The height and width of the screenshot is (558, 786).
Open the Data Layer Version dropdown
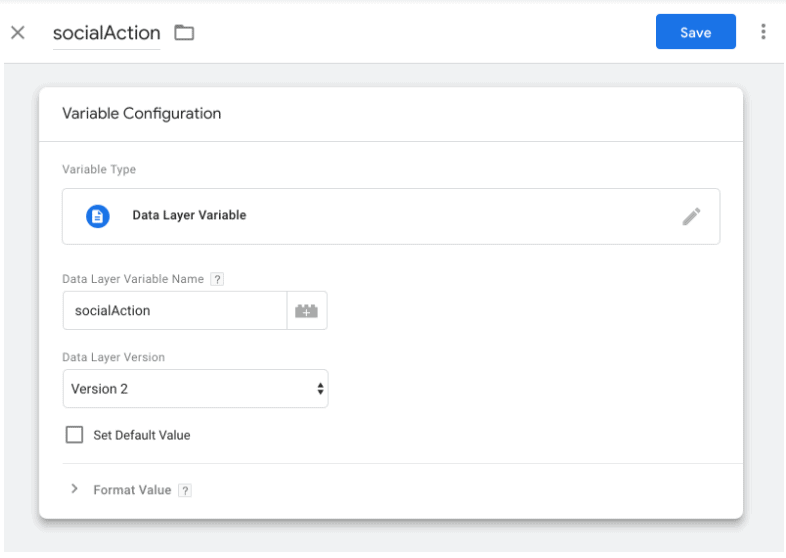[x=195, y=389]
